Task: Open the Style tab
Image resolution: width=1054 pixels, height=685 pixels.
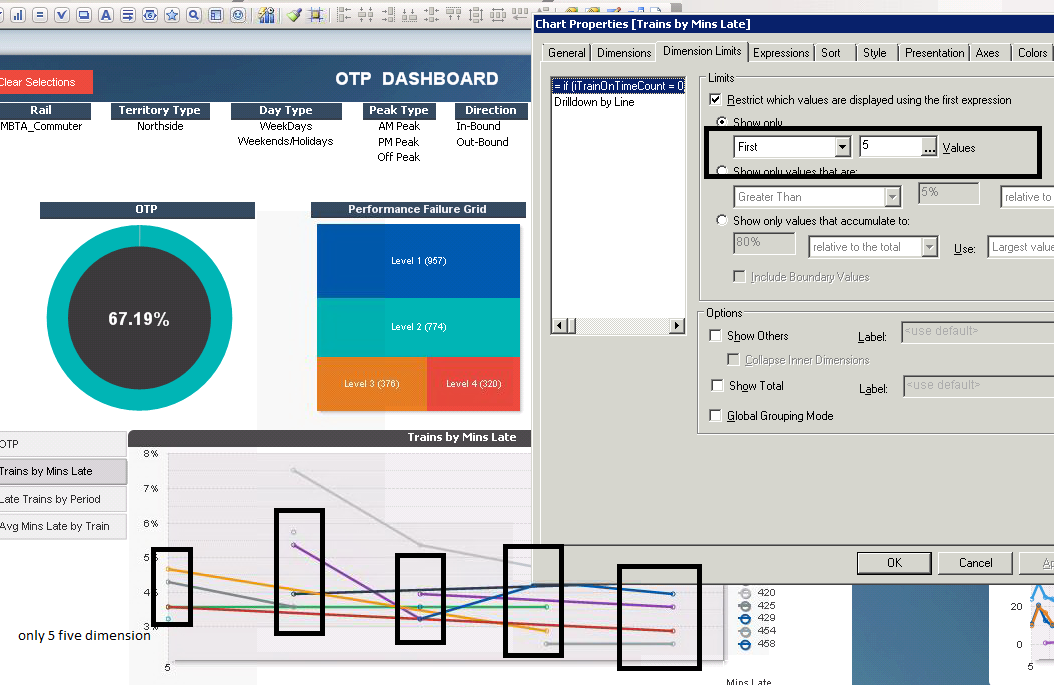Action: coord(875,52)
